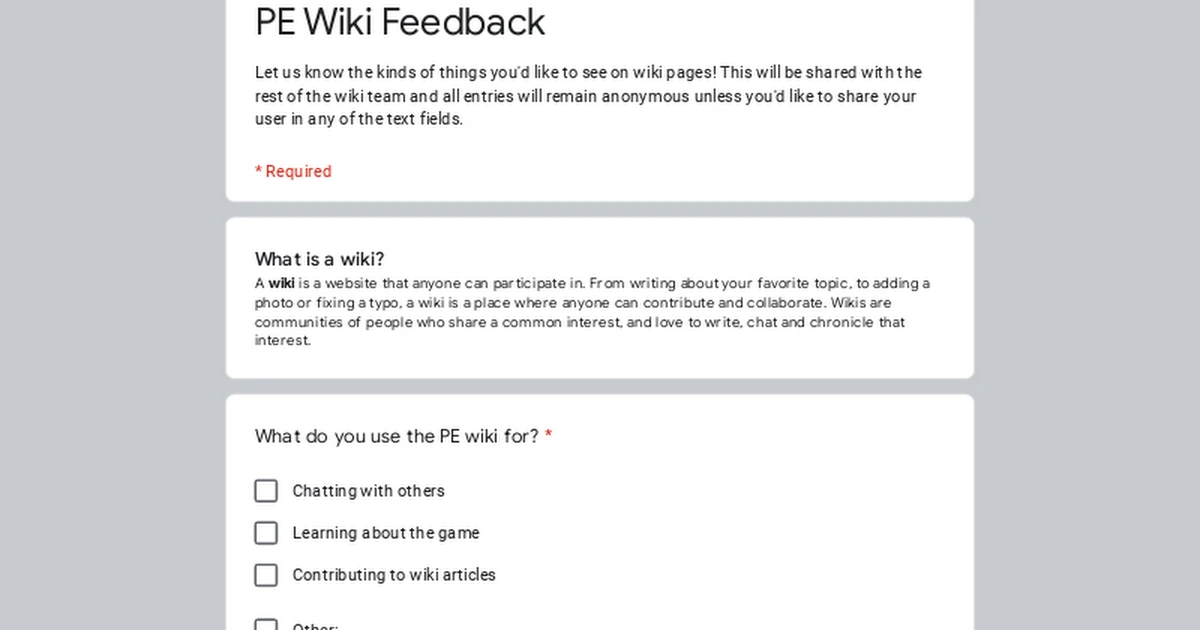Check the "Learning about the game" option
This screenshot has width=1200, height=630.
pos(266,533)
